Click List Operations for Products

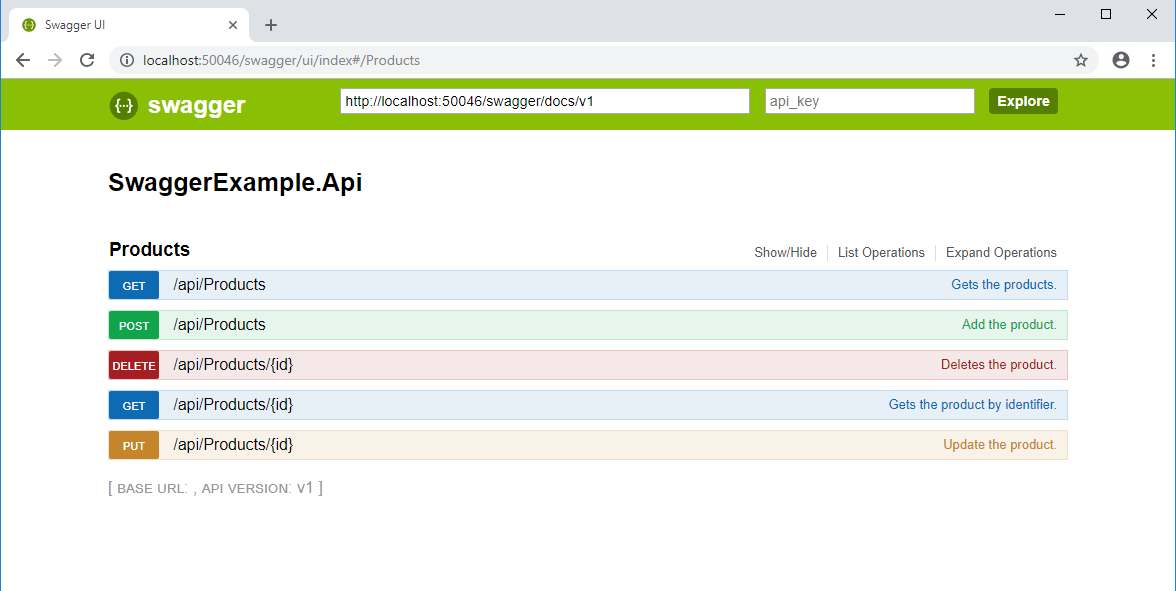point(881,253)
